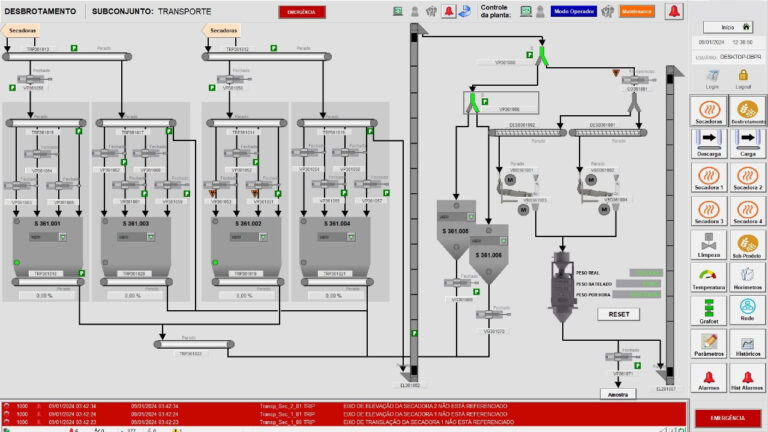Open the Grafcet screen
This screenshot has width=768, height=432.
click(x=709, y=311)
